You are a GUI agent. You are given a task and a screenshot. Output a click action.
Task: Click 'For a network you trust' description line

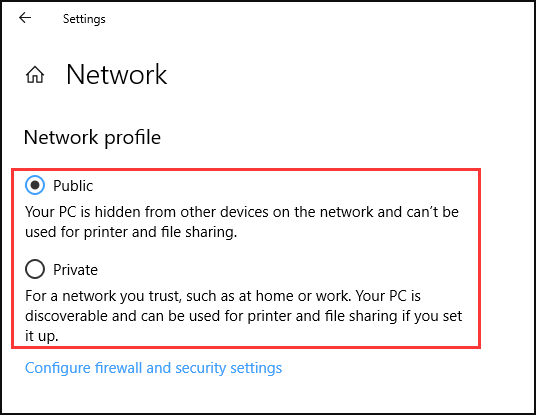point(223,296)
